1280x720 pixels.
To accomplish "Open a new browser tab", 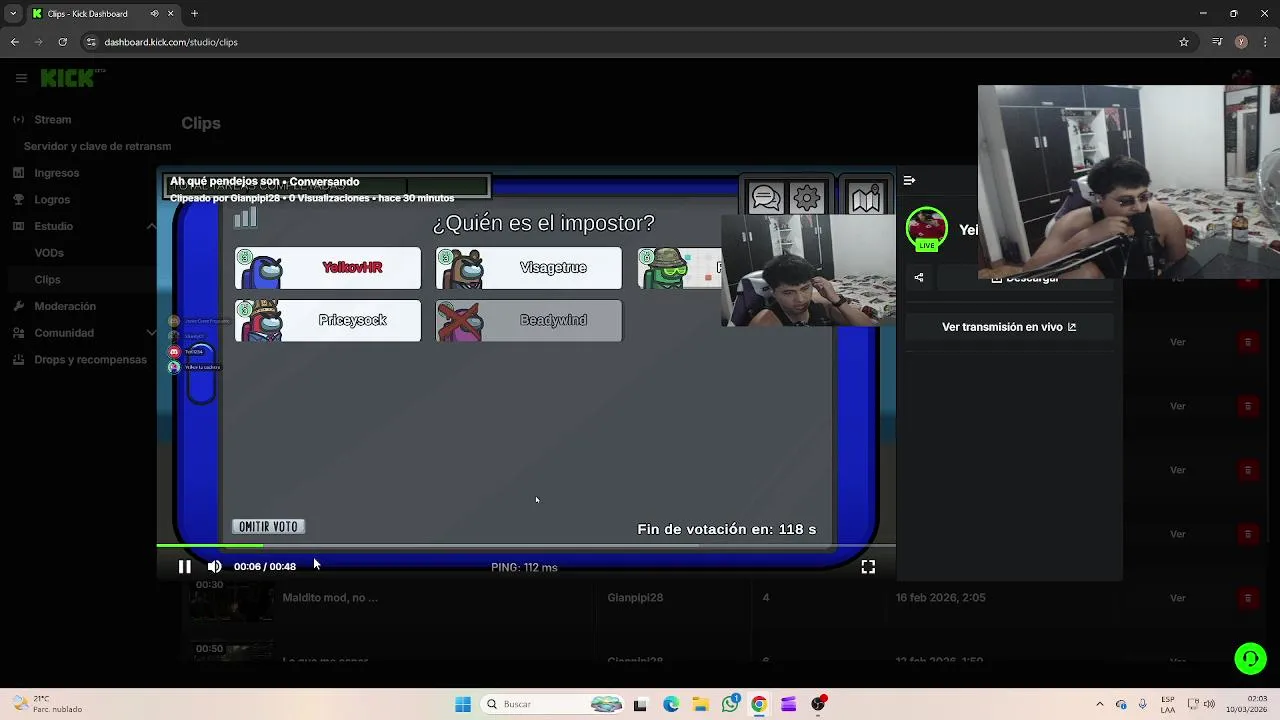I will pyautogui.click(x=194, y=14).
